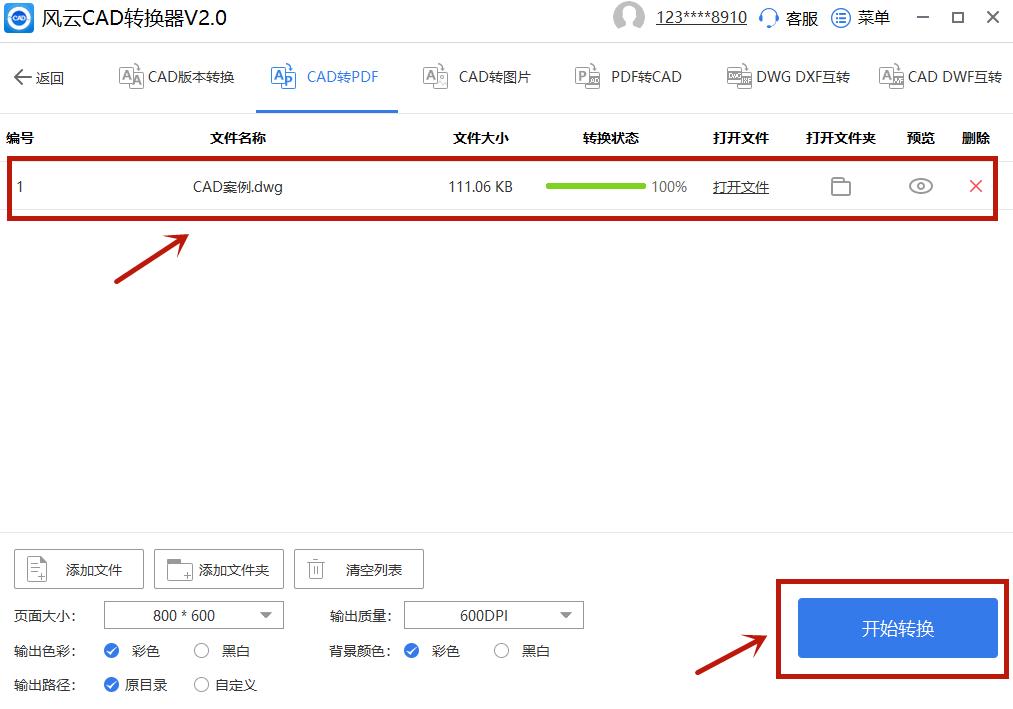Switch to the CAD转图片 tab
Image resolution: width=1013 pixels, height=709 pixels.
[477, 76]
